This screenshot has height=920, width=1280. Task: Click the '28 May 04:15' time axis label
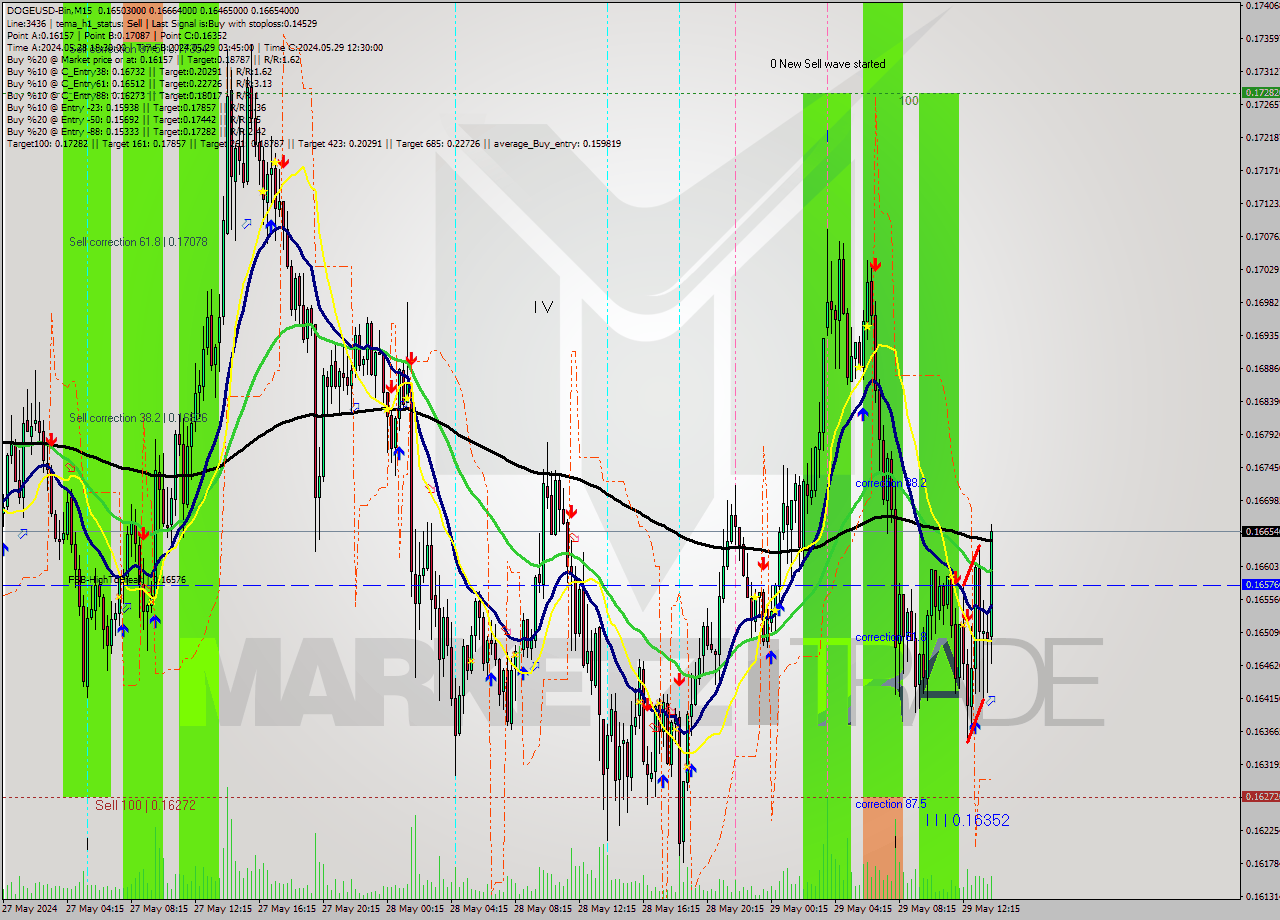point(479,909)
